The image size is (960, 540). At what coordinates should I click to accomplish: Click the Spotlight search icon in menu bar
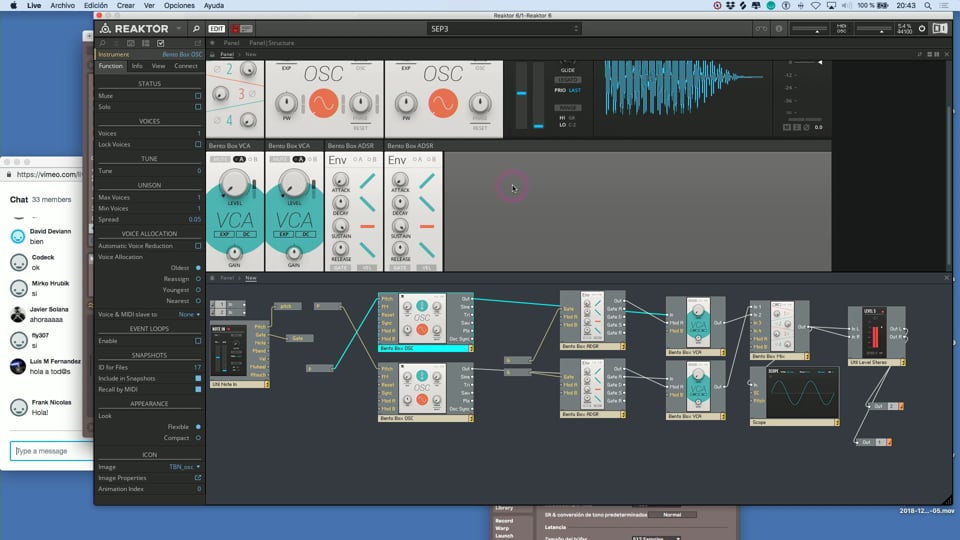coord(928,6)
